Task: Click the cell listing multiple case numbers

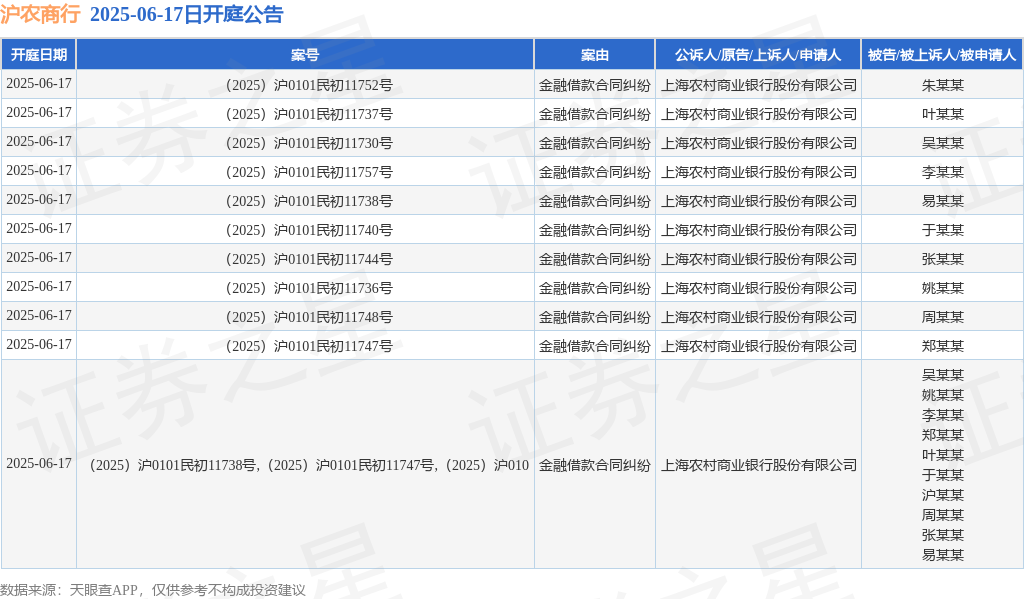Action: click(306, 465)
